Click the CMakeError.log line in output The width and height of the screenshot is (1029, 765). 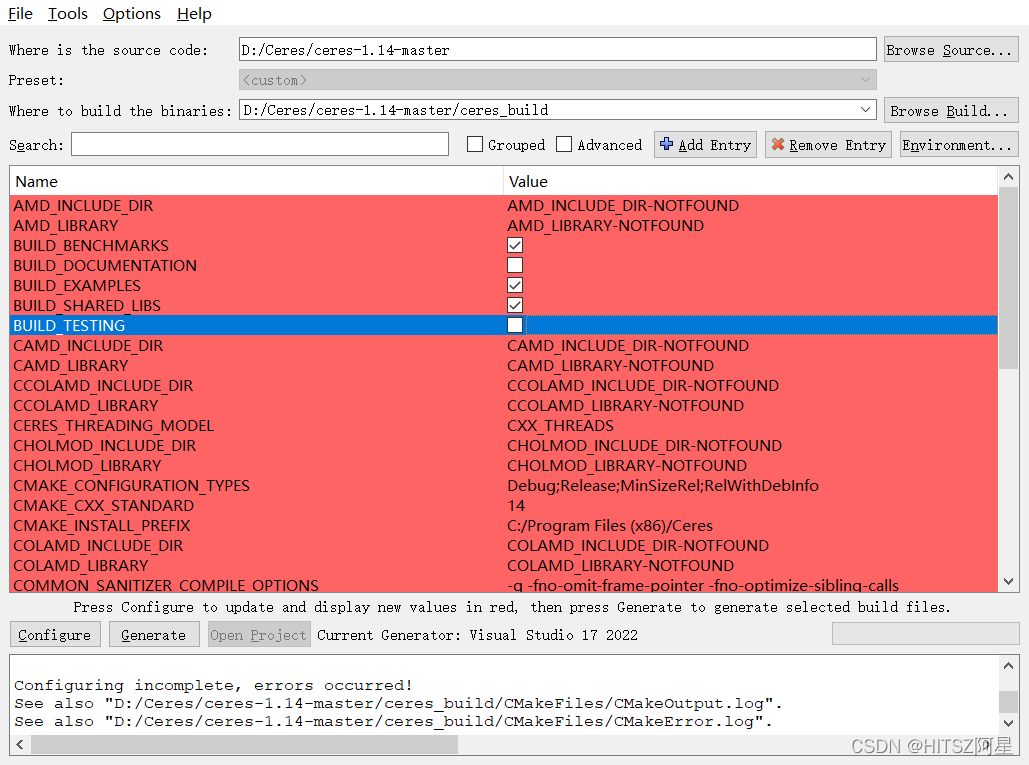click(x=393, y=722)
